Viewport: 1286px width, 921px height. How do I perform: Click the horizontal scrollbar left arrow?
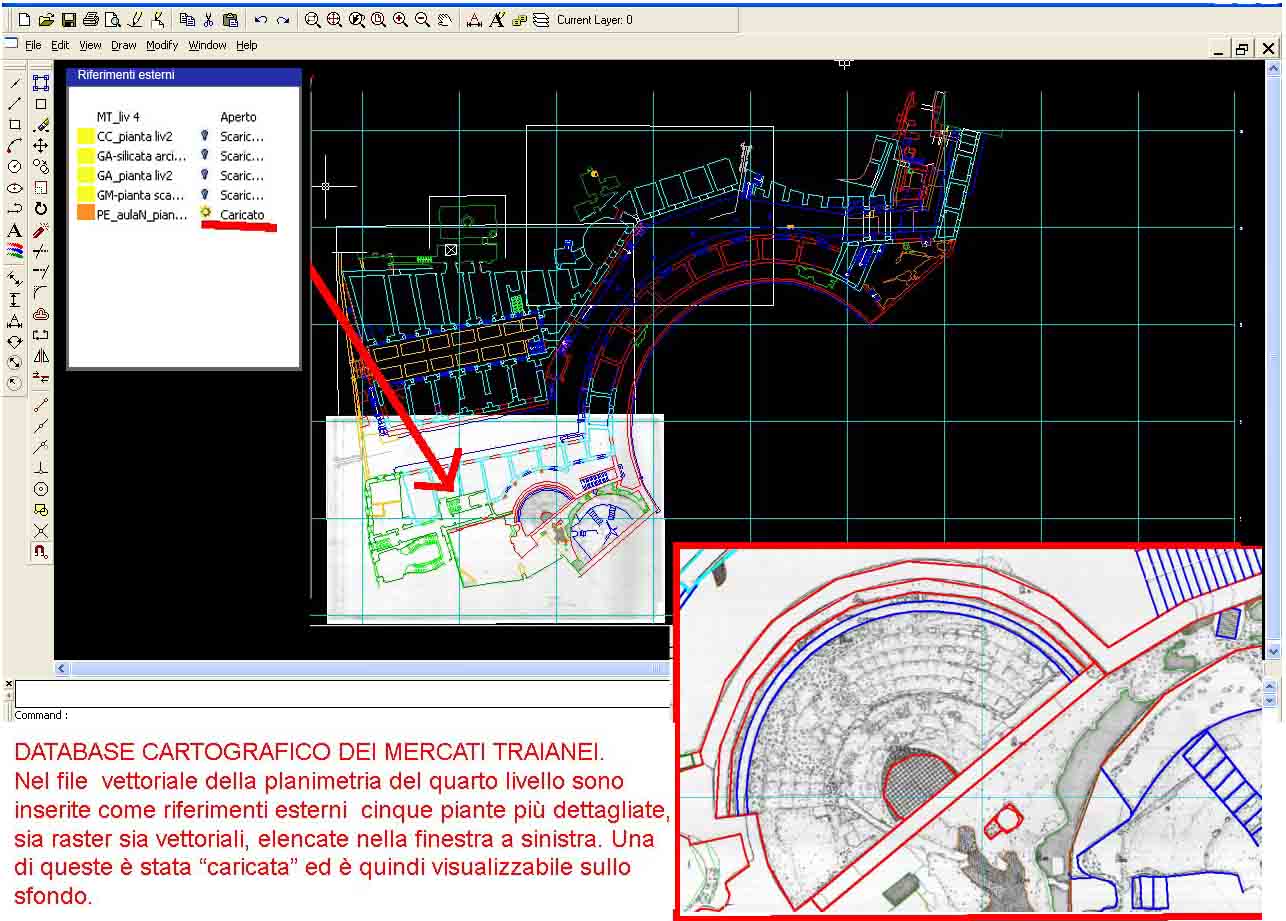click(62, 668)
